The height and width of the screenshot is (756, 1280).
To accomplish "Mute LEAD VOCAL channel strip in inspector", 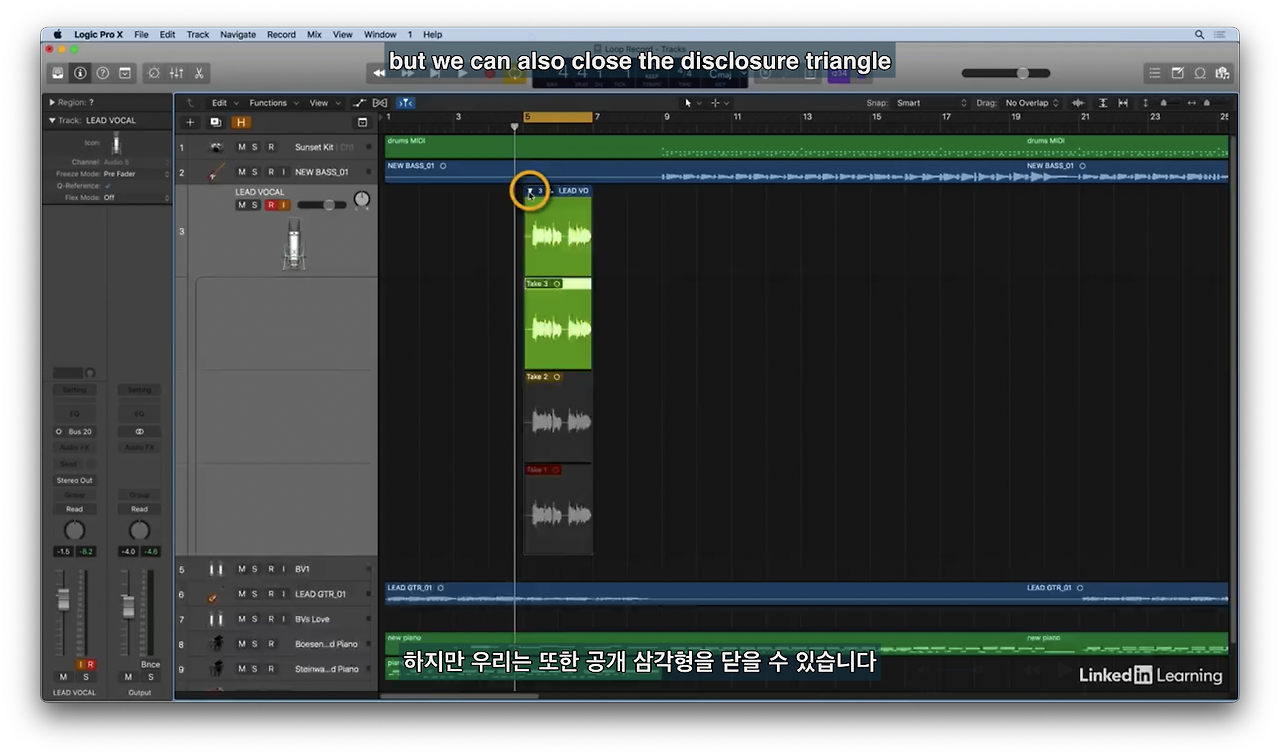I will pos(63,677).
